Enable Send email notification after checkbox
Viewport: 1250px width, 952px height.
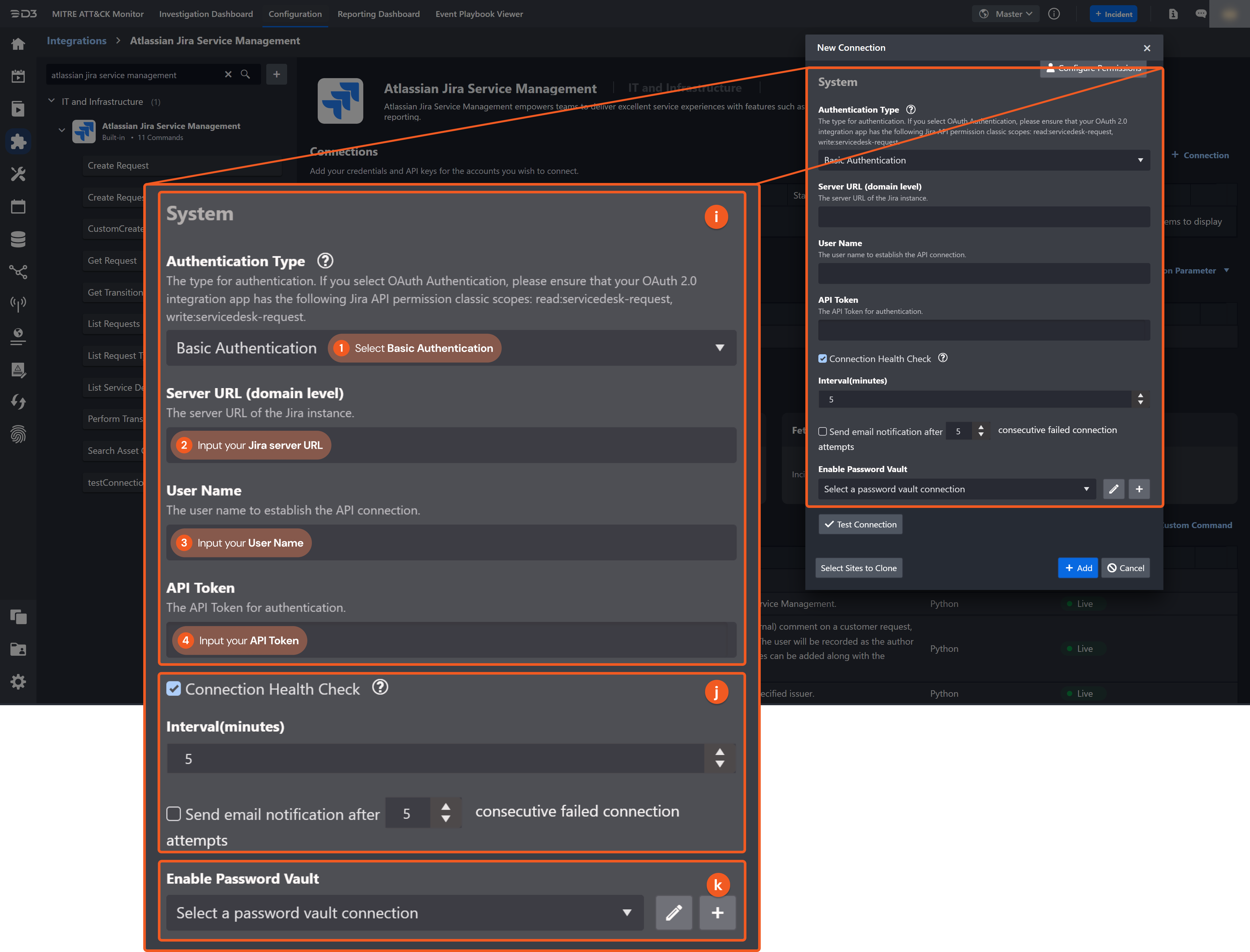(x=823, y=432)
